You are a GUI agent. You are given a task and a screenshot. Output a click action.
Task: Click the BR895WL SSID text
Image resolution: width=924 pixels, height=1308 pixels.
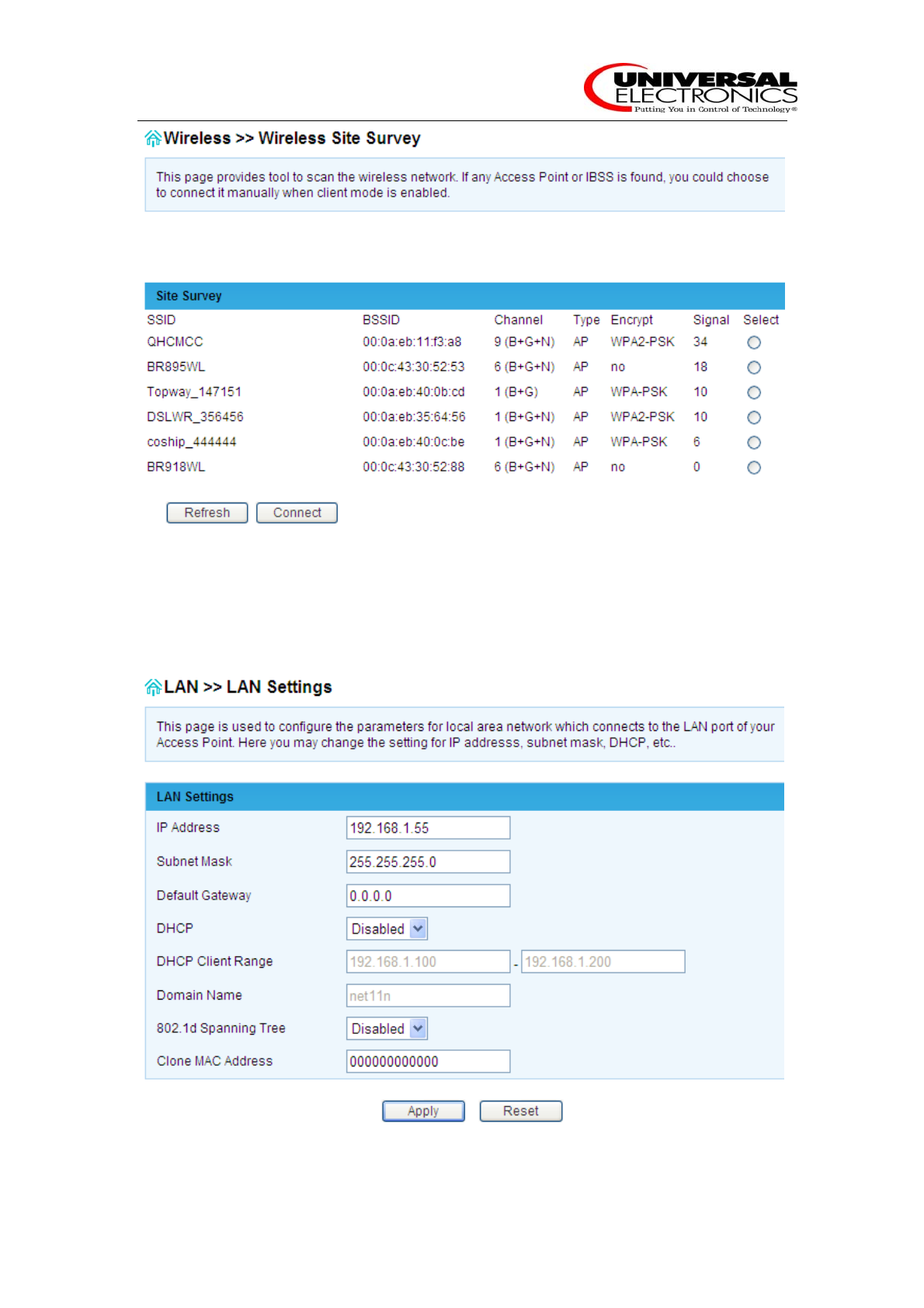point(176,367)
